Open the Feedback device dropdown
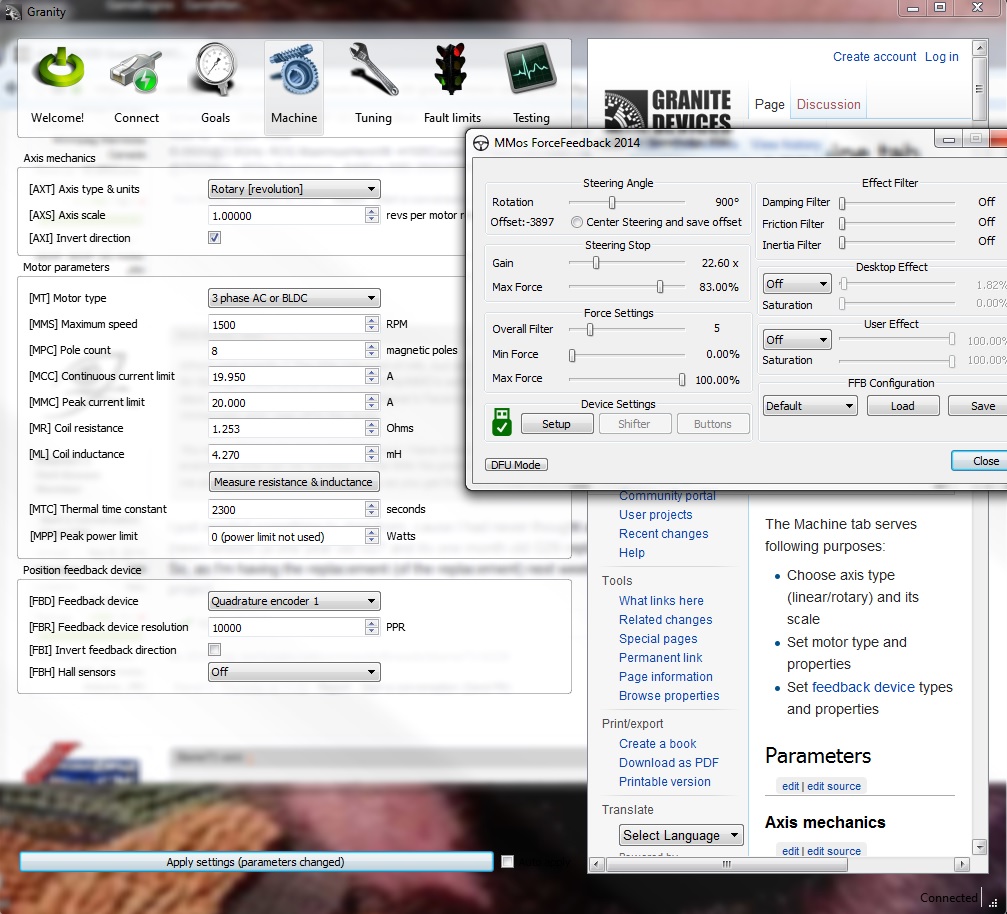Image resolution: width=1007 pixels, height=914 pixels. (x=294, y=601)
